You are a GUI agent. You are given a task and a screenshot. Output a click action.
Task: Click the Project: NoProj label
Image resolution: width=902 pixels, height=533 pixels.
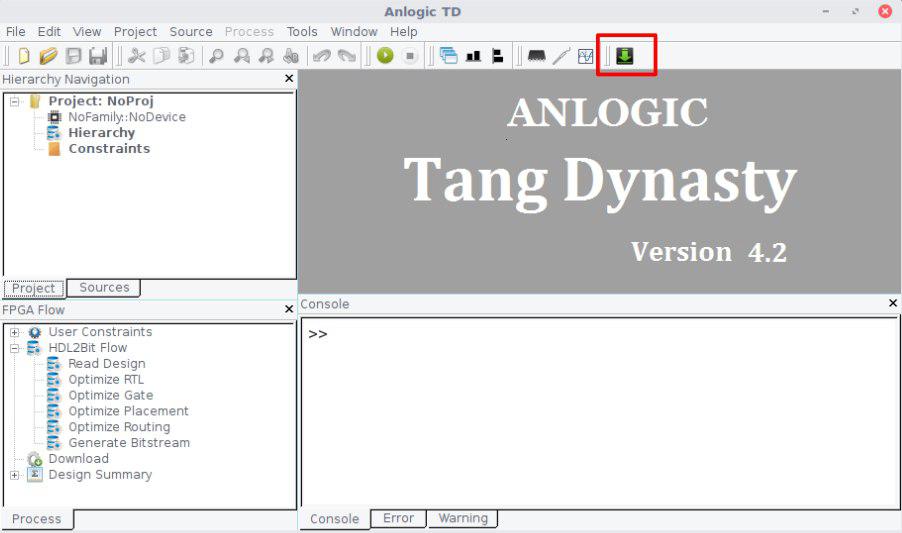click(x=101, y=101)
